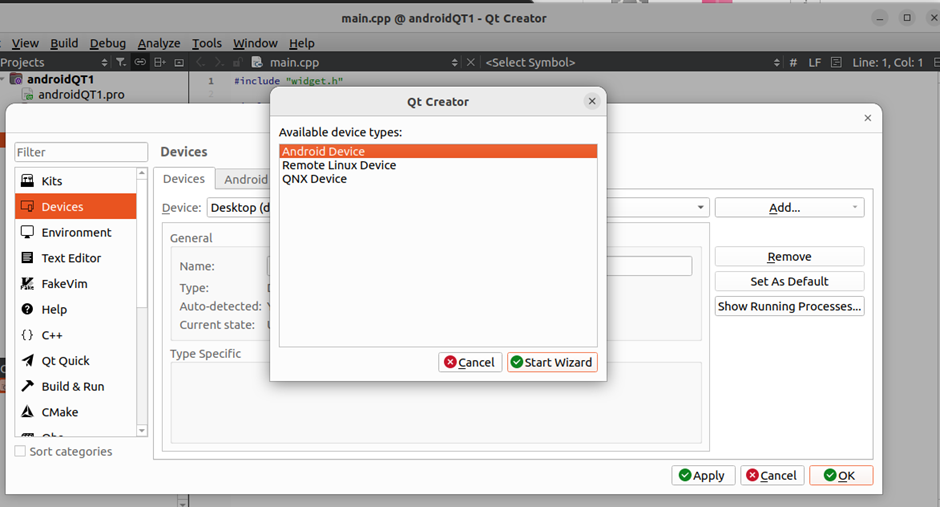Click the category list scroll down arrow

[141, 430]
